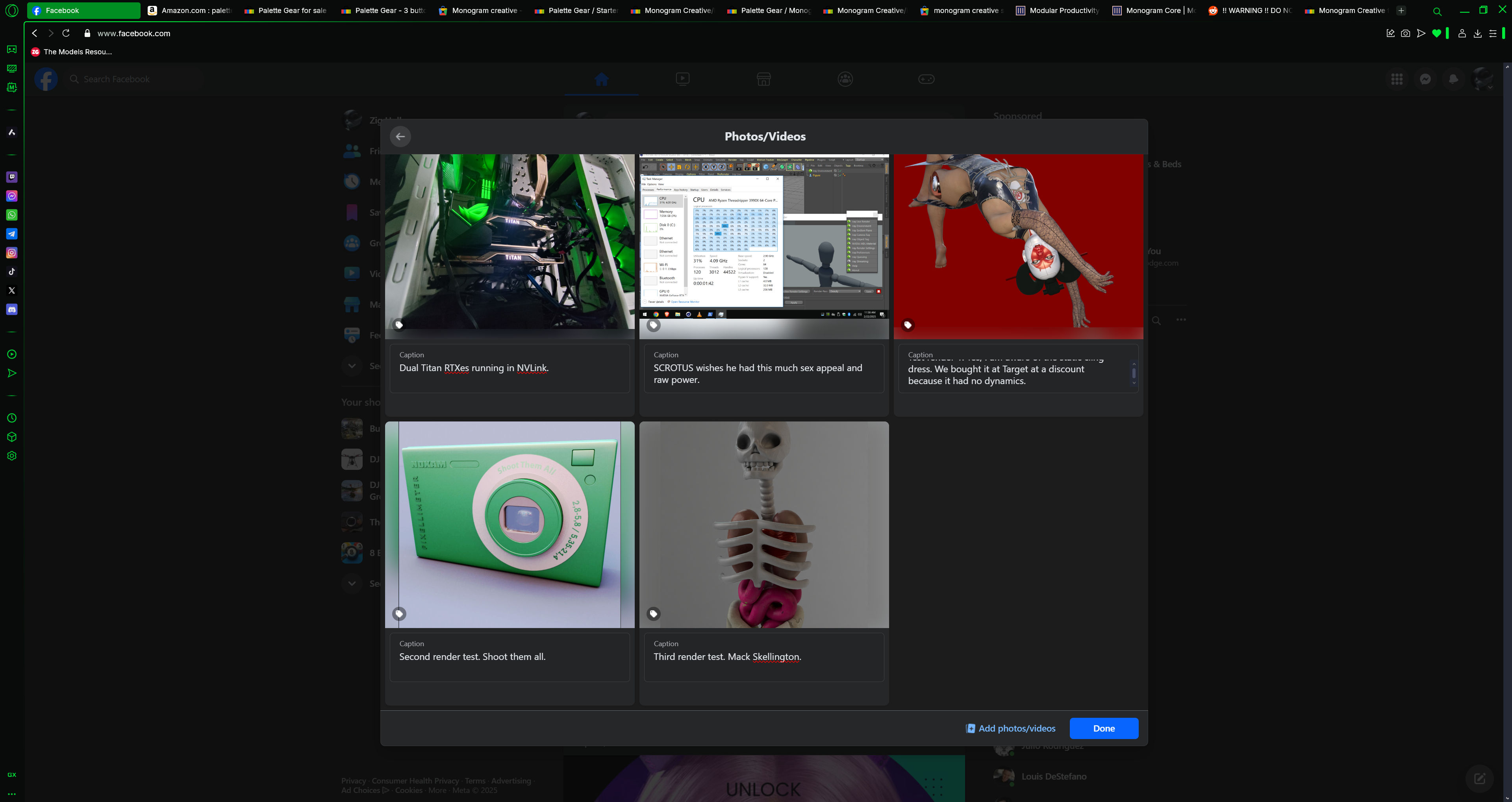The height and width of the screenshot is (802, 1512).
Task: Open the sidebar Extensions cube icon
Action: [12, 437]
